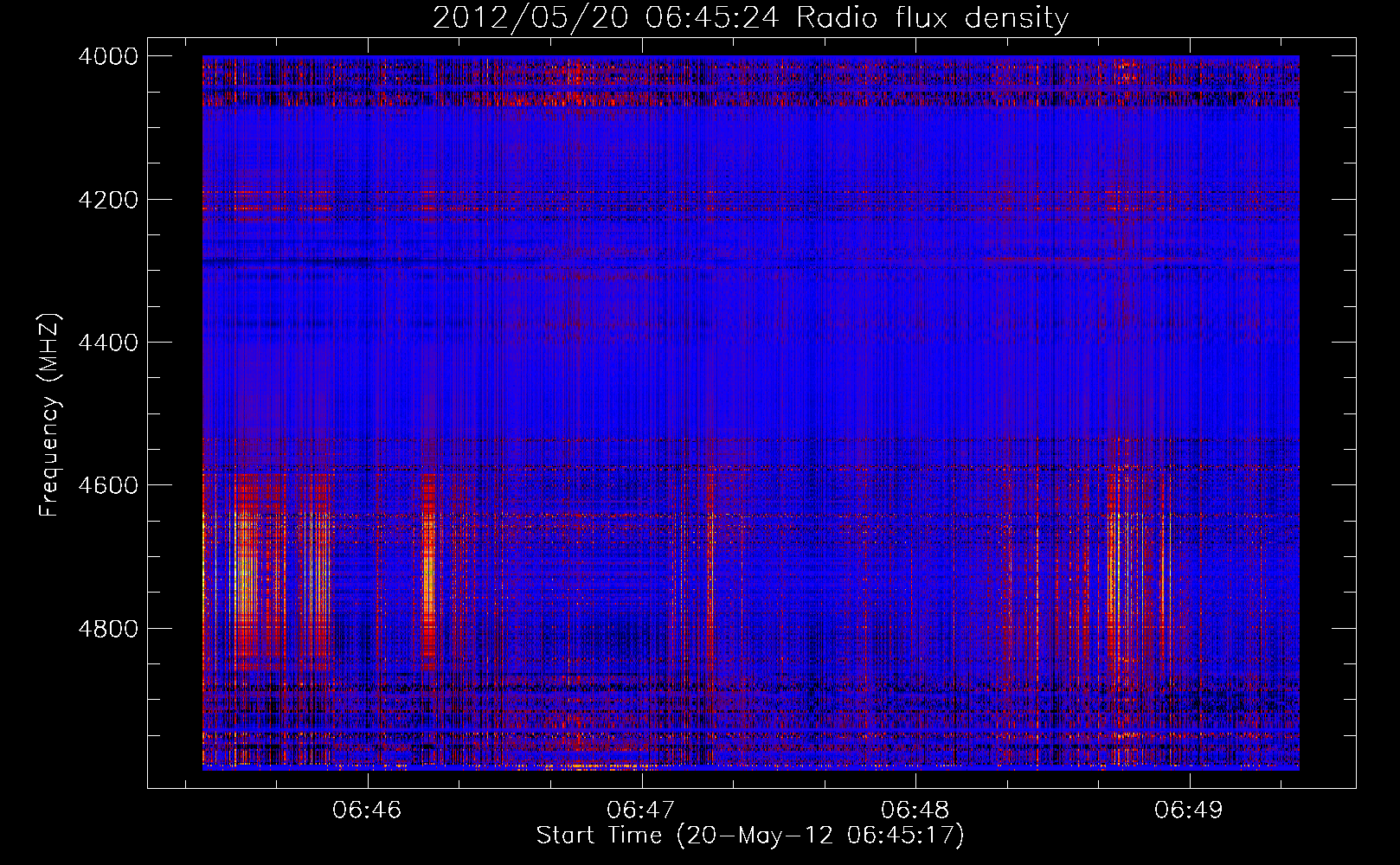Select the 4400 frequency tick label
Image resolution: width=1400 pixels, height=865 pixels.
click(108, 343)
